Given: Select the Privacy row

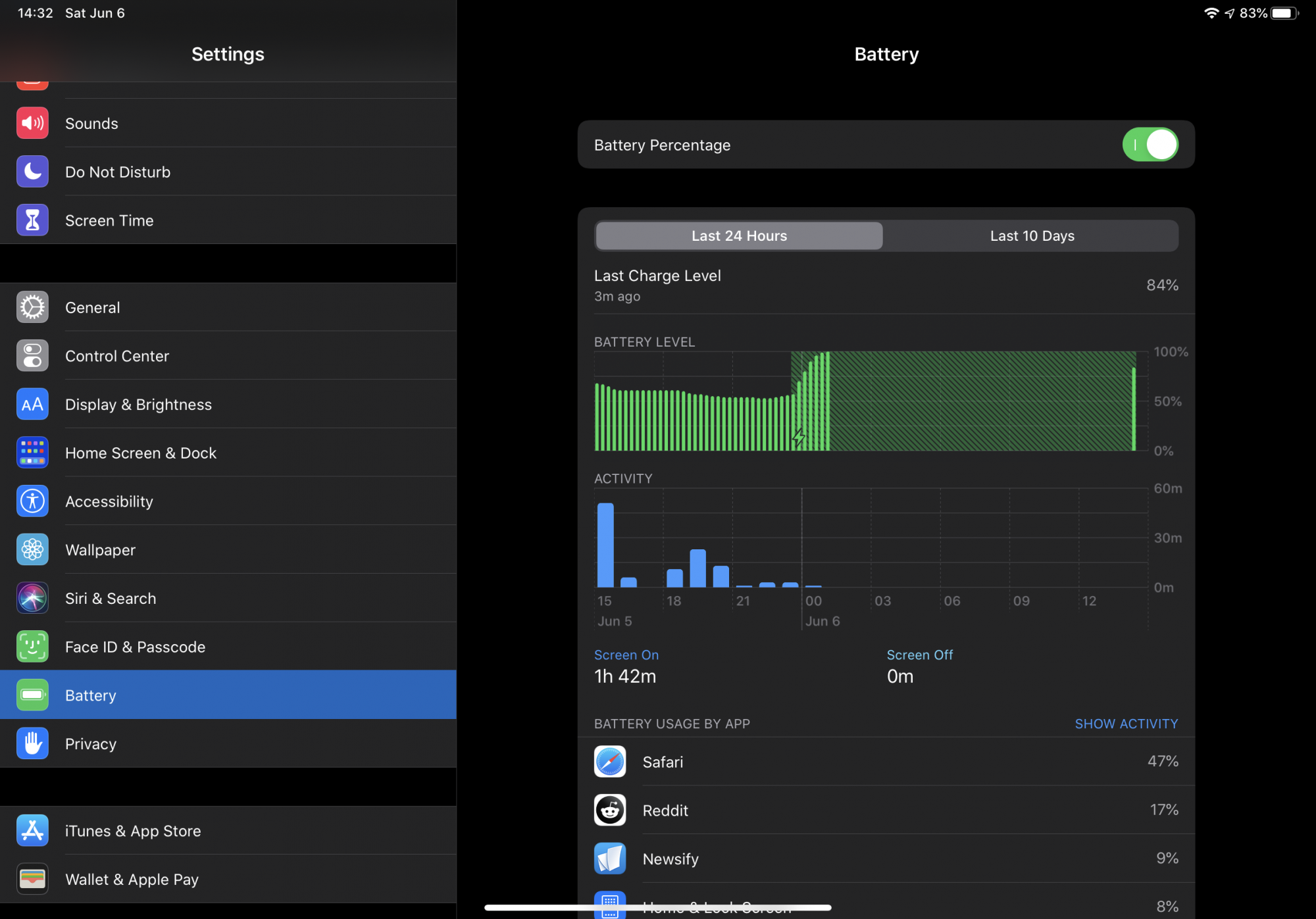Looking at the screenshot, I should pos(228,744).
